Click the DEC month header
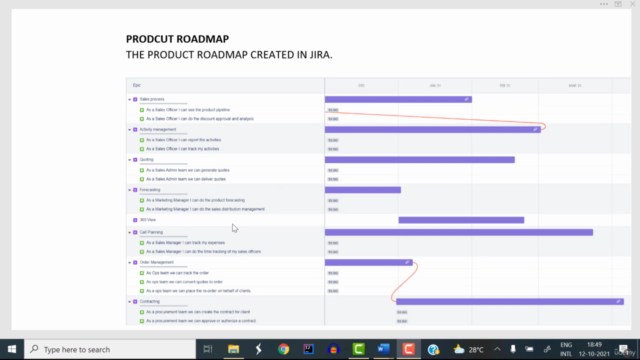640x360 pixels. point(362,86)
